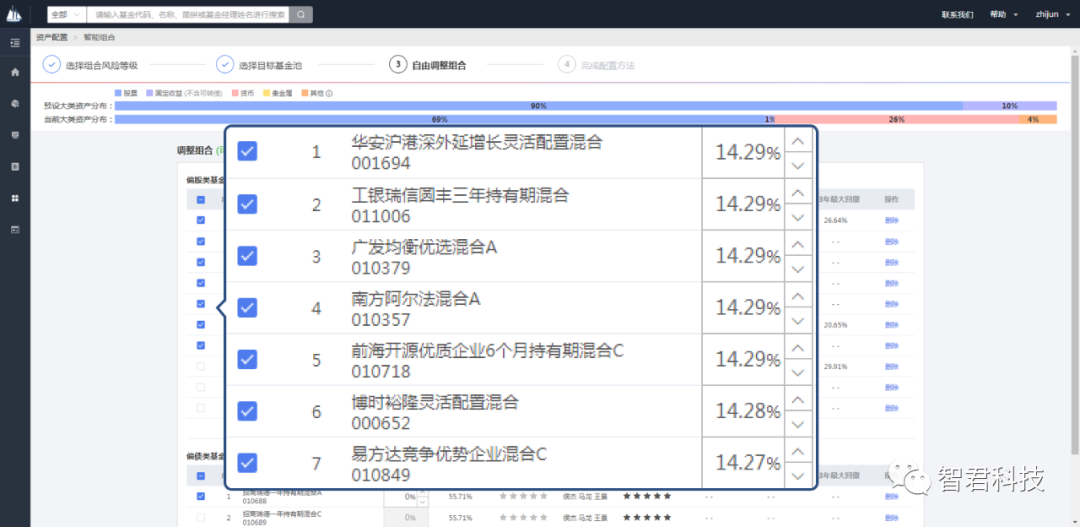Viewport: 1080px width, 527px height.
Task: Click the blue 股票 legend swatch
Action: click(x=118, y=93)
